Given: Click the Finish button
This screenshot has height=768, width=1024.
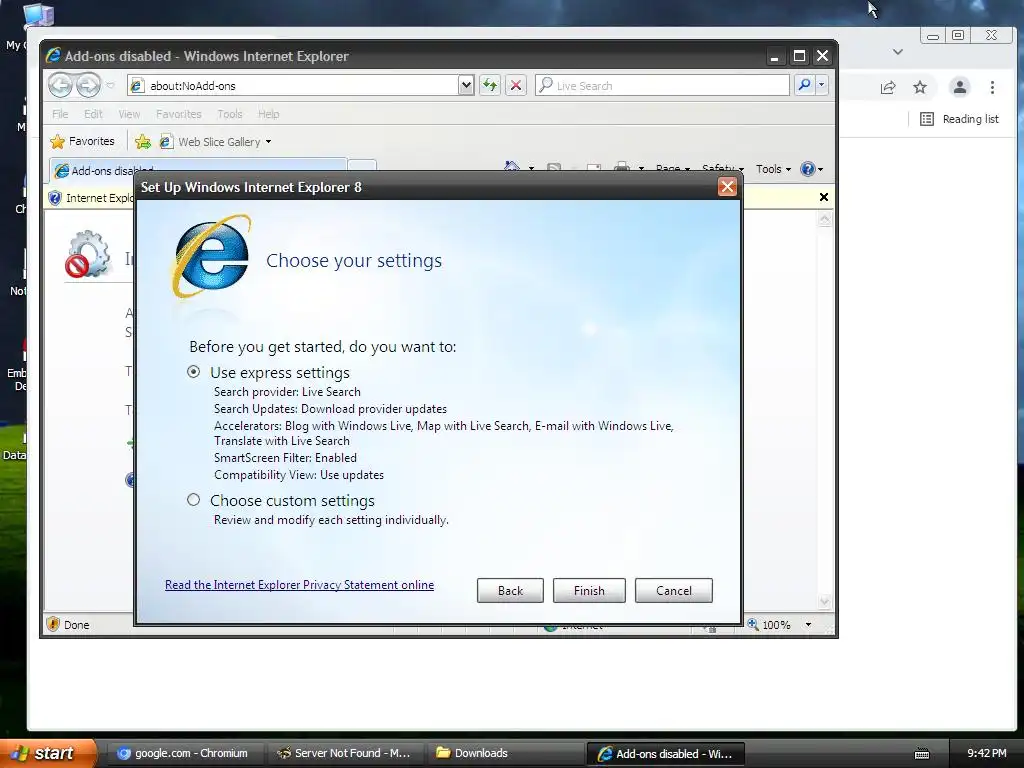Looking at the screenshot, I should (x=589, y=590).
